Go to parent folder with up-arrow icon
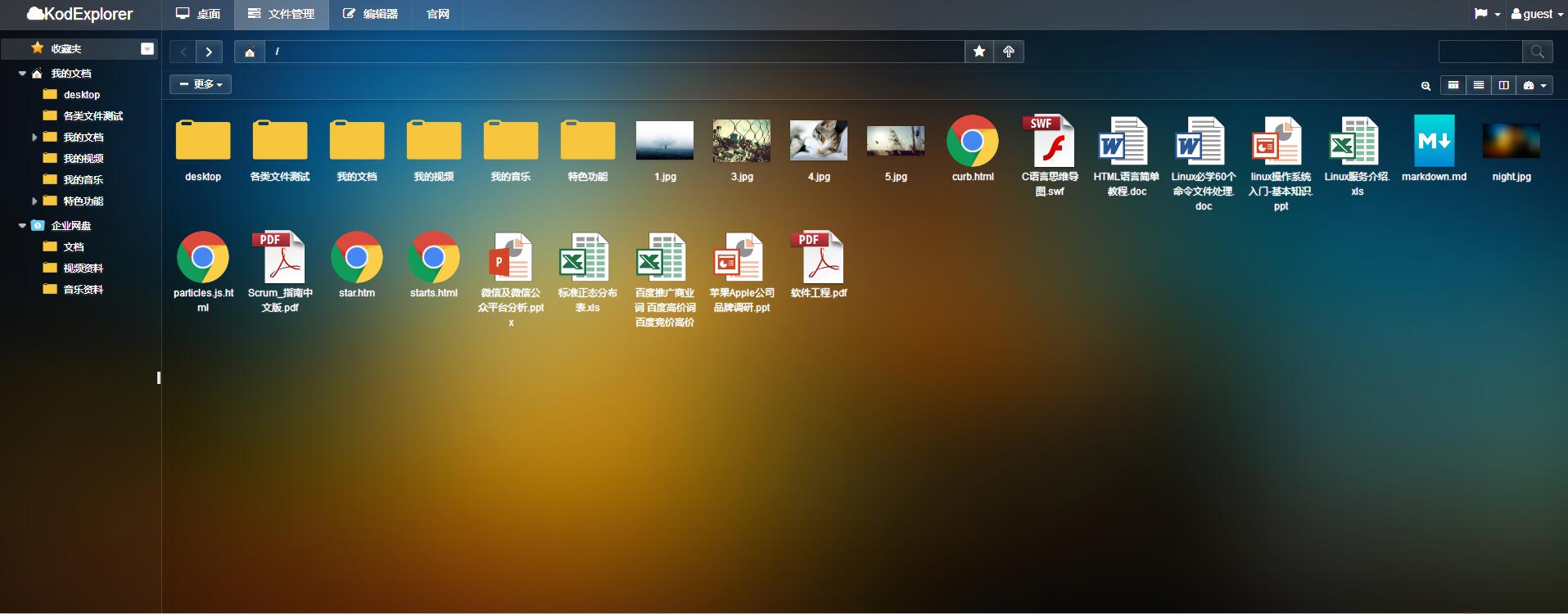This screenshot has width=1568, height=614. (1009, 52)
